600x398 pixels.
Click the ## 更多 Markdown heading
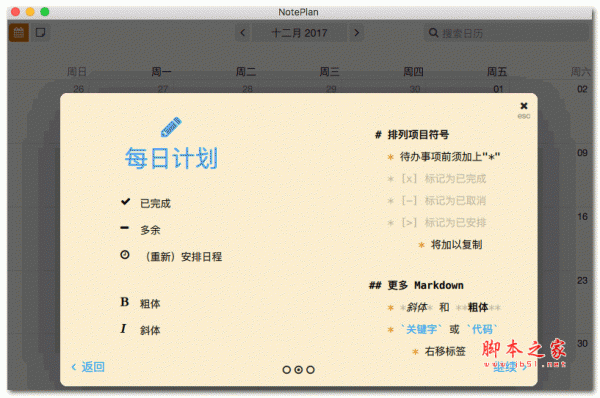(416, 285)
